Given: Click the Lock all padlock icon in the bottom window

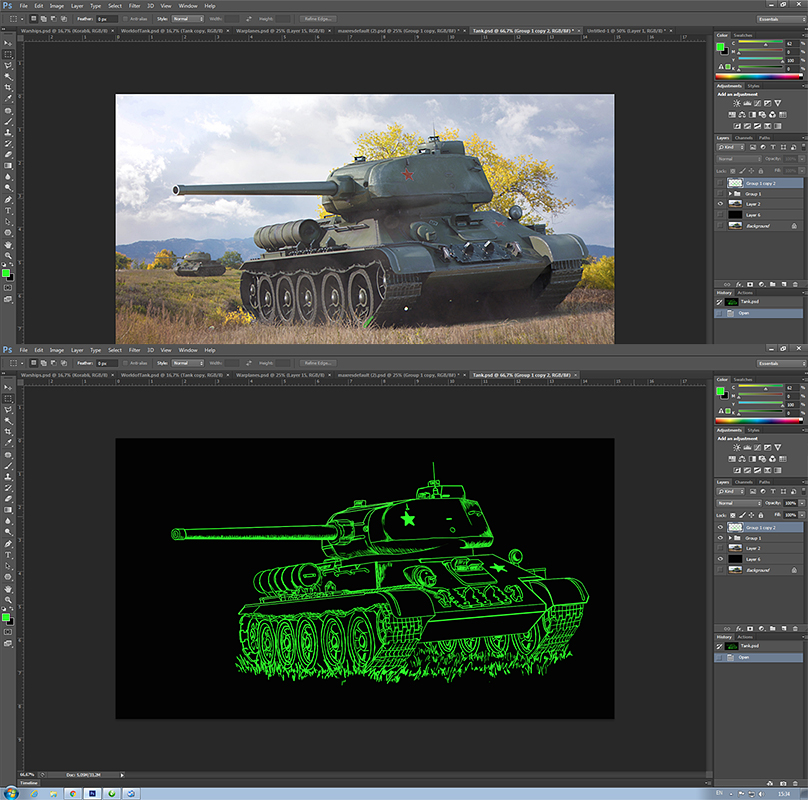Looking at the screenshot, I should [x=761, y=515].
